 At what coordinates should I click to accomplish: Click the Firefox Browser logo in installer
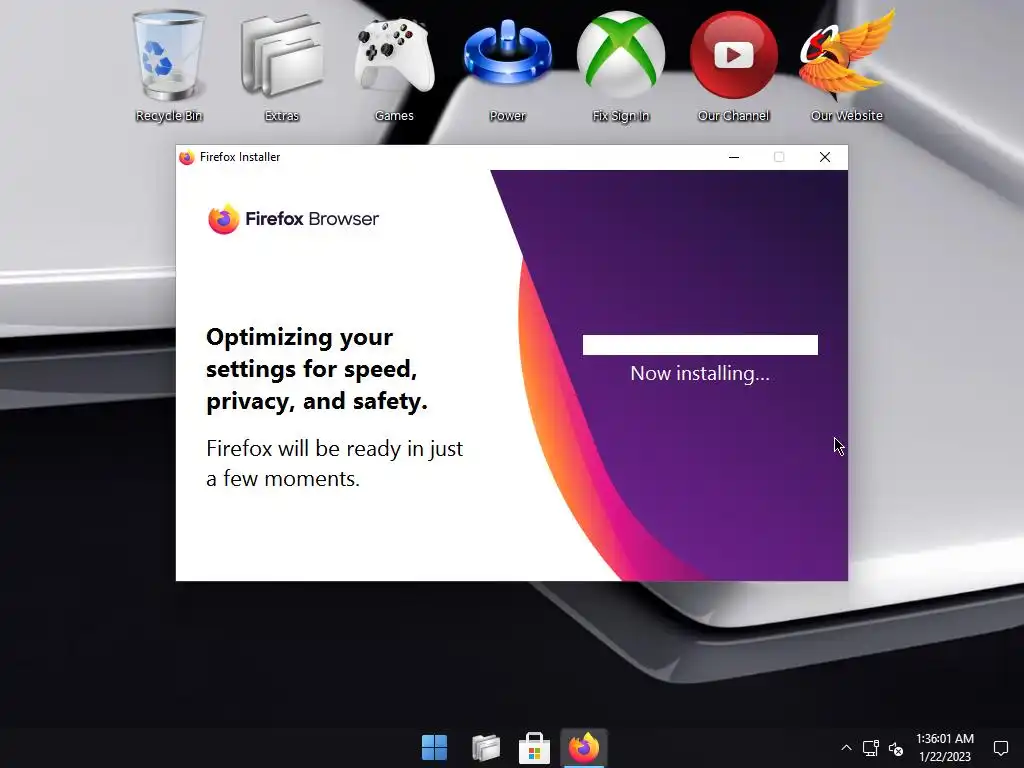[x=293, y=219]
